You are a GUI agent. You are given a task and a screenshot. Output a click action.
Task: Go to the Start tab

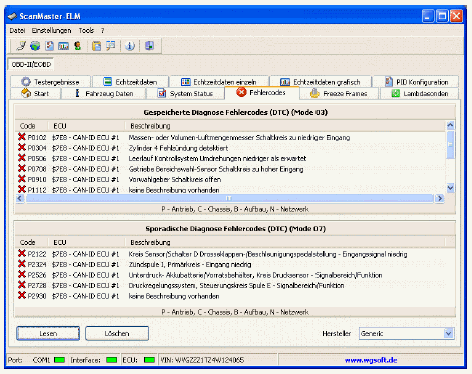[36, 94]
